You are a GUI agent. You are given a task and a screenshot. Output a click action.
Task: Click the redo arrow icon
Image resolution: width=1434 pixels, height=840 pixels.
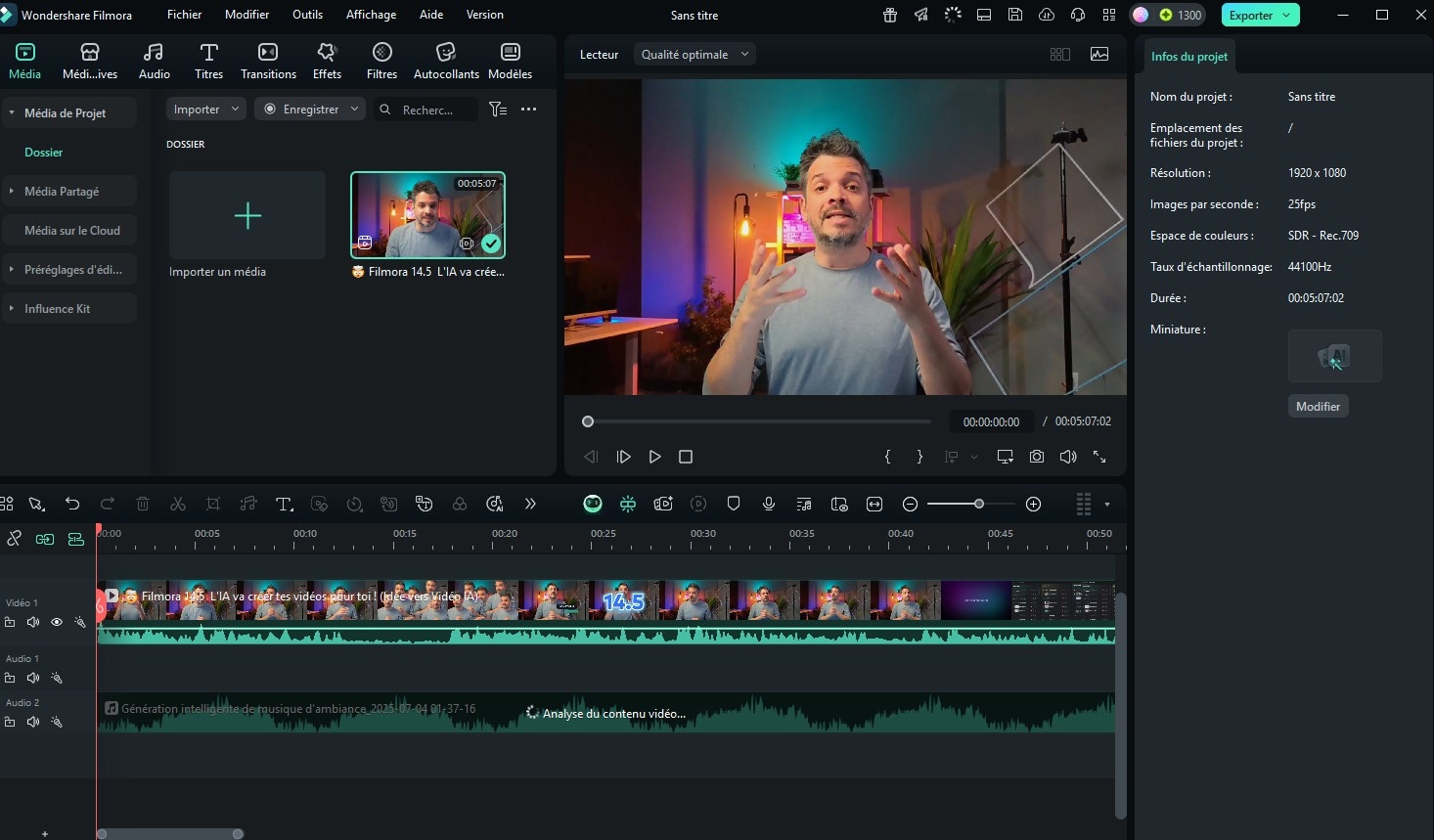[108, 504]
